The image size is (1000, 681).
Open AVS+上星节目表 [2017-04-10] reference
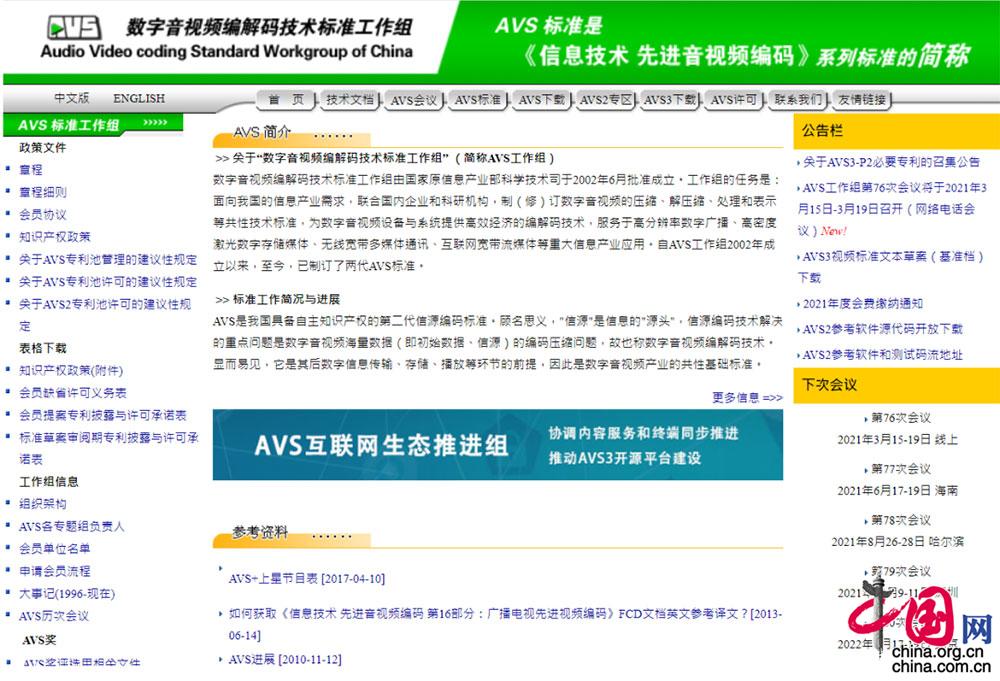tap(306, 578)
